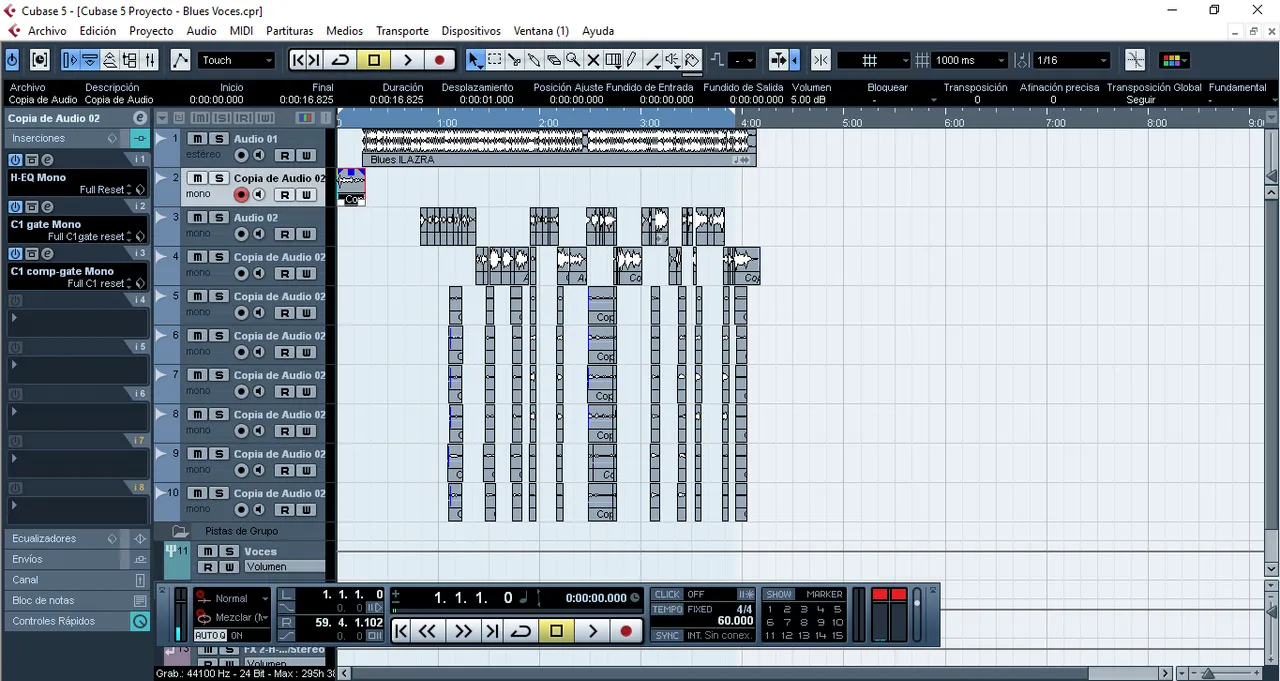
Task: Open the Archivo menu
Action: [x=47, y=31]
